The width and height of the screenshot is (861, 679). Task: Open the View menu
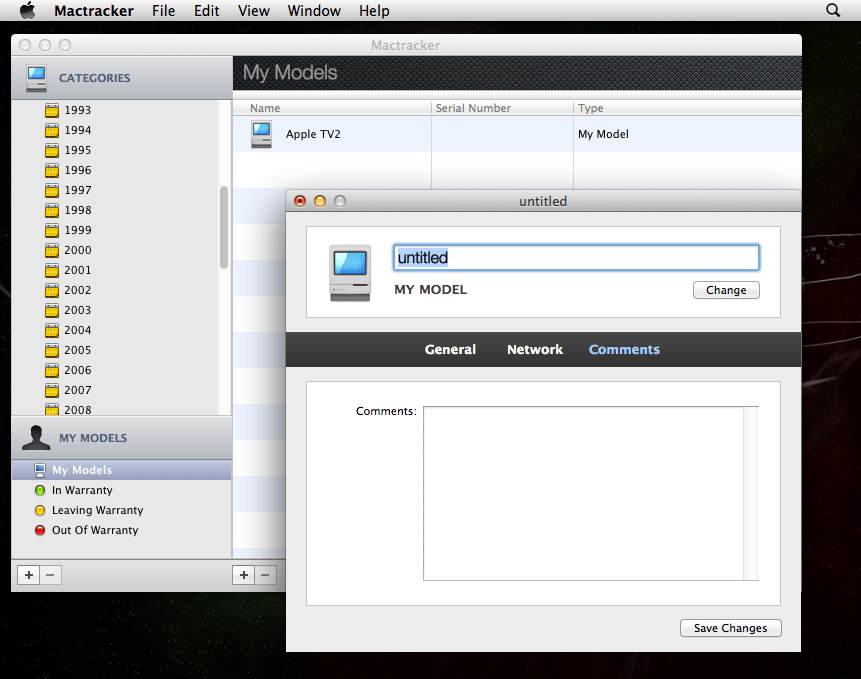pos(254,10)
